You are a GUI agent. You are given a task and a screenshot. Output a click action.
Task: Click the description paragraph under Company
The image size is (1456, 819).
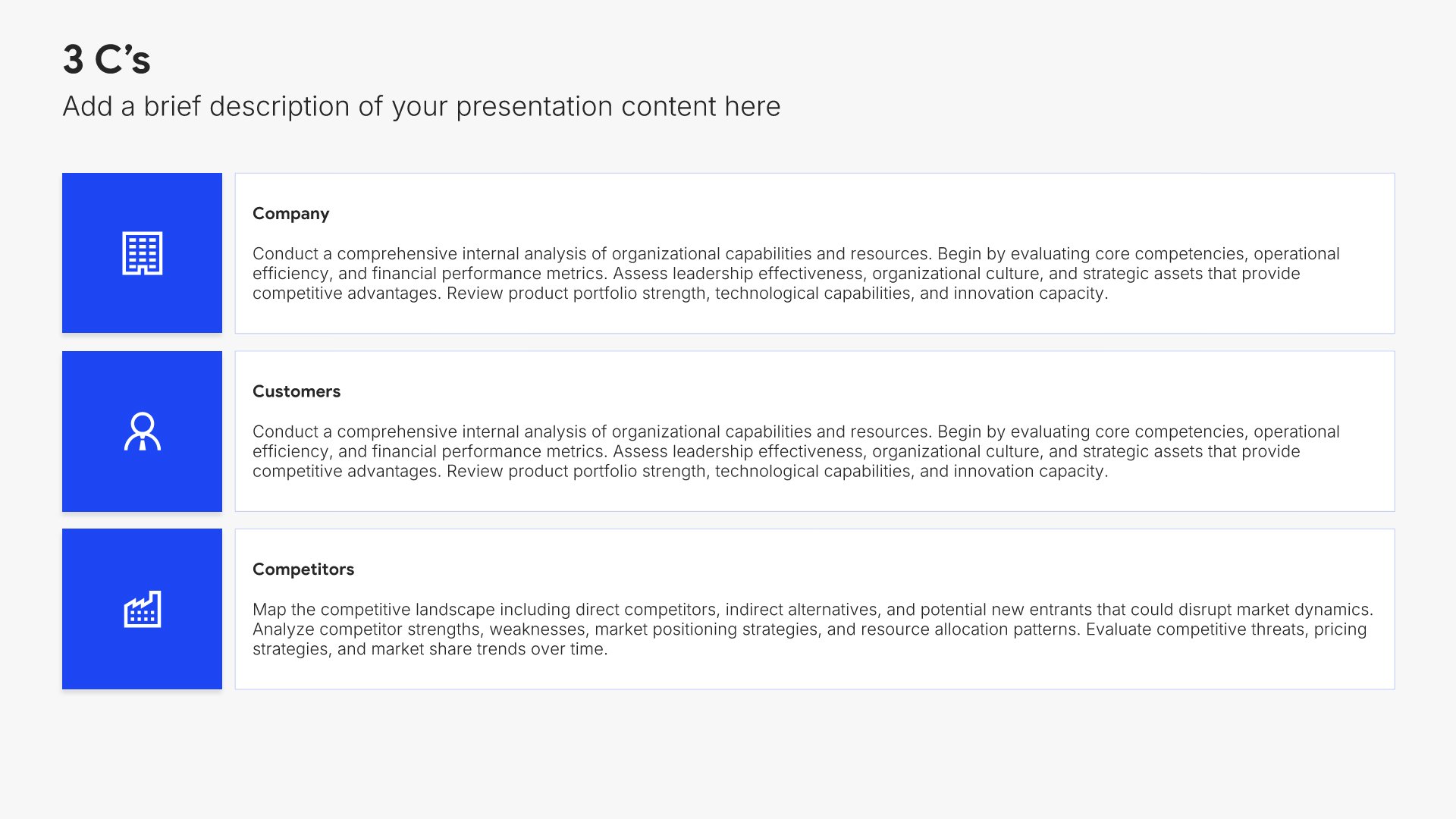click(796, 274)
